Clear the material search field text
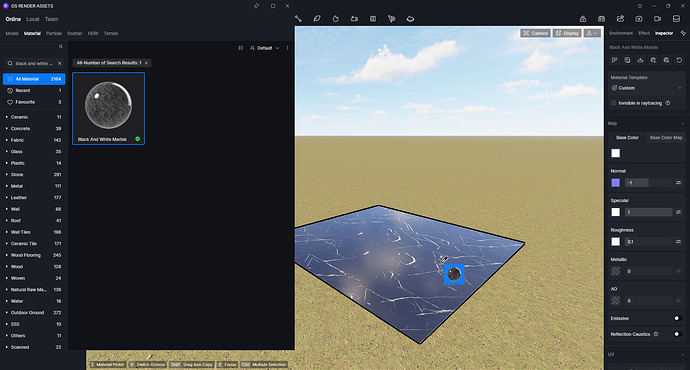The width and height of the screenshot is (690, 370). (60, 63)
